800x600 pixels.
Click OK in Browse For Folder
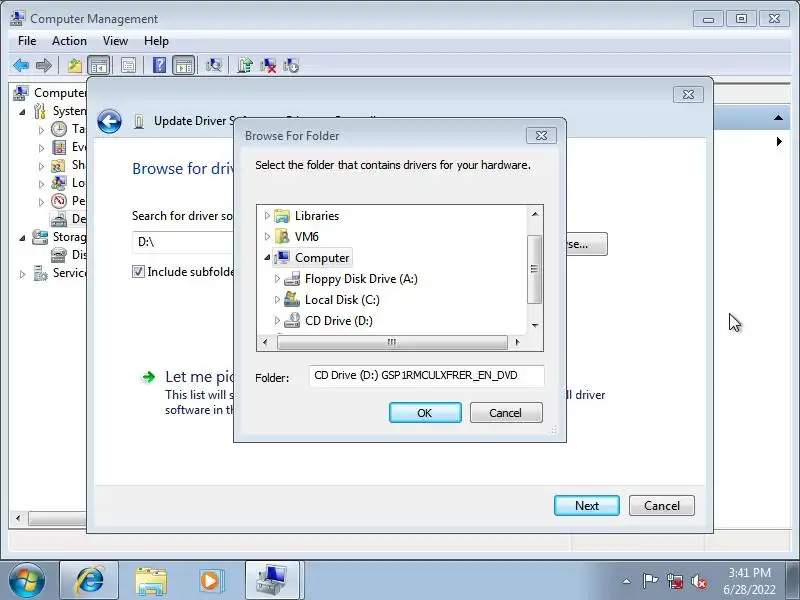click(x=425, y=413)
